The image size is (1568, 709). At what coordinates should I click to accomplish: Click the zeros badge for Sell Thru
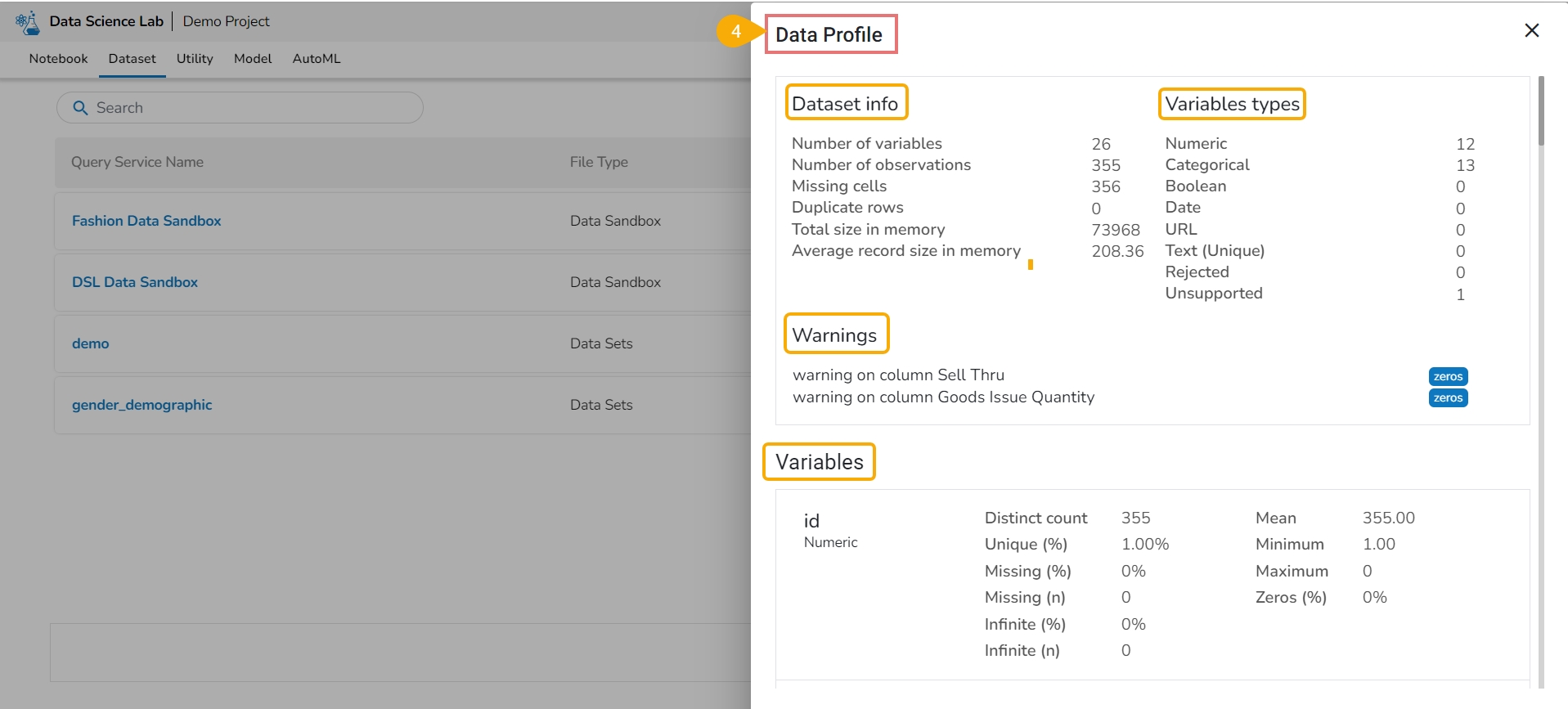click(1448, 376)
